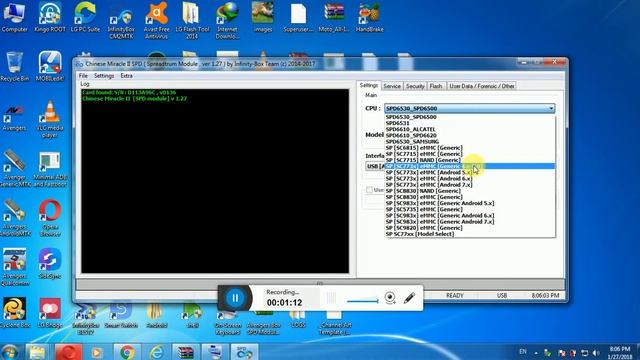Pause the screen recording
The height and width of the screenshot is (360, 640).
(x=235, y=298)
